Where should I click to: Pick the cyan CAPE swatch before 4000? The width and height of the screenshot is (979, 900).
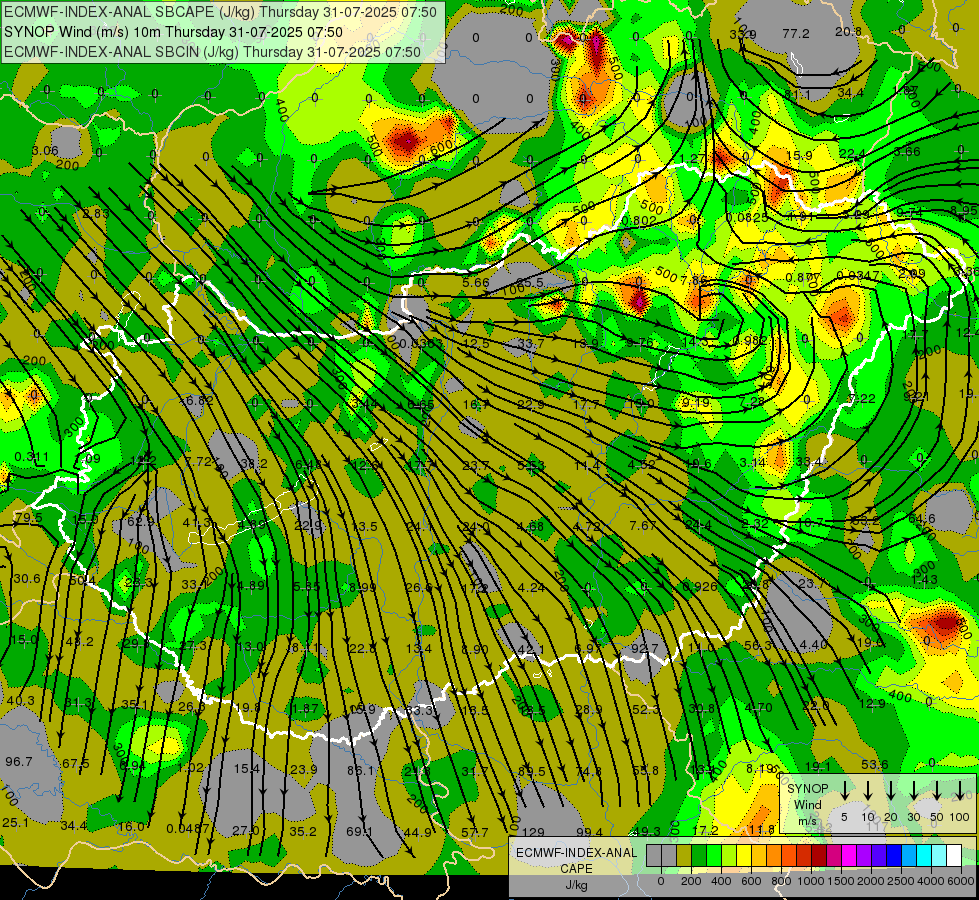point(925,855)
